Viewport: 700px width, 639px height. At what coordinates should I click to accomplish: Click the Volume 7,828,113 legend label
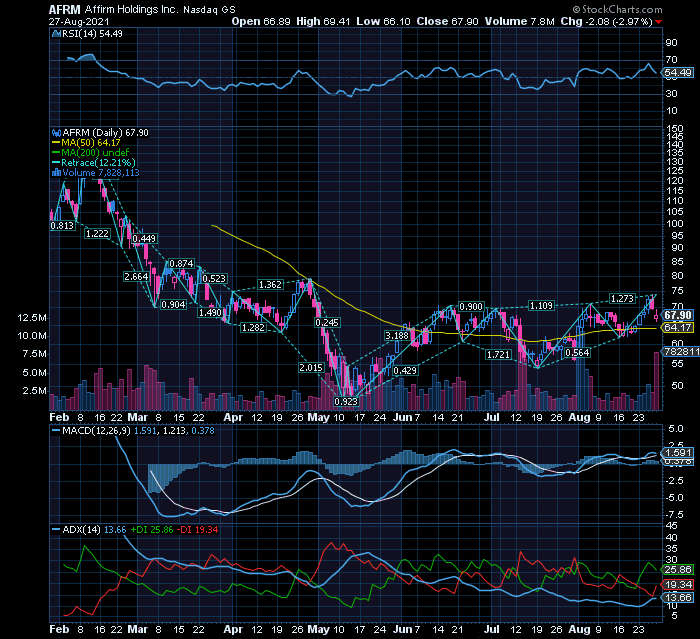(101, 173)
